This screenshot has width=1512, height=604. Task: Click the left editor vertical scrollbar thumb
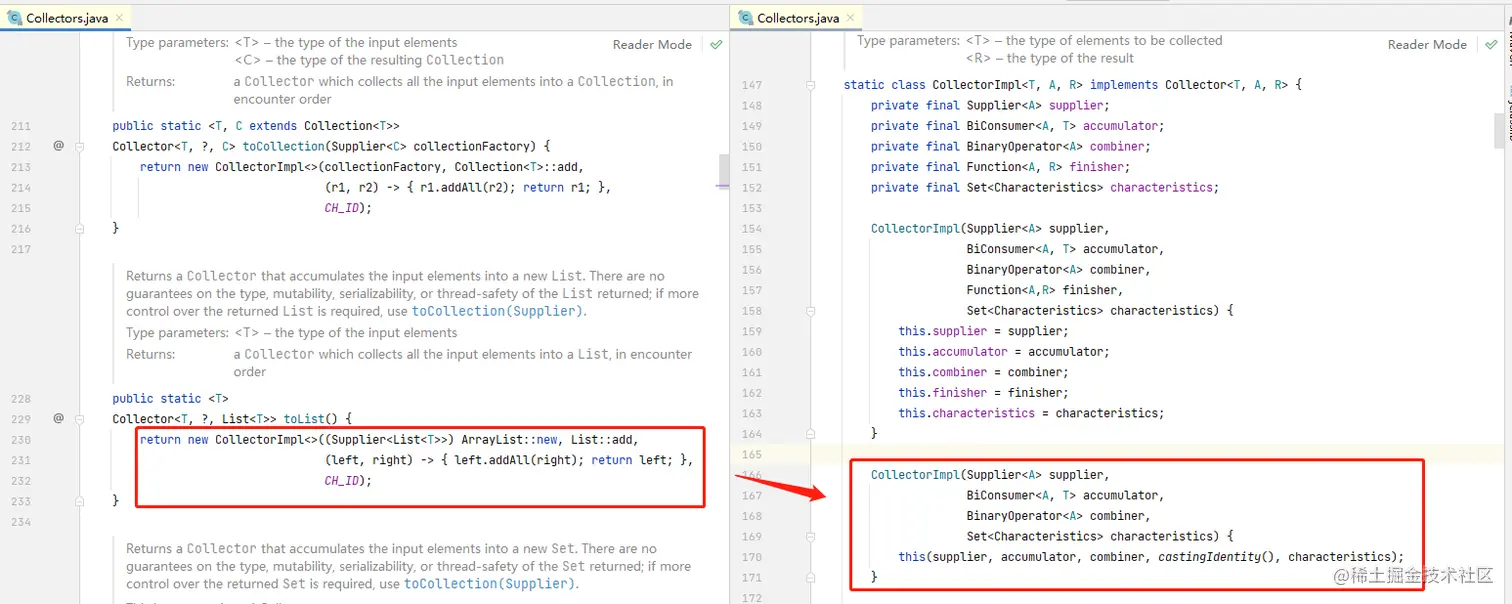click(x=724, y=170)
